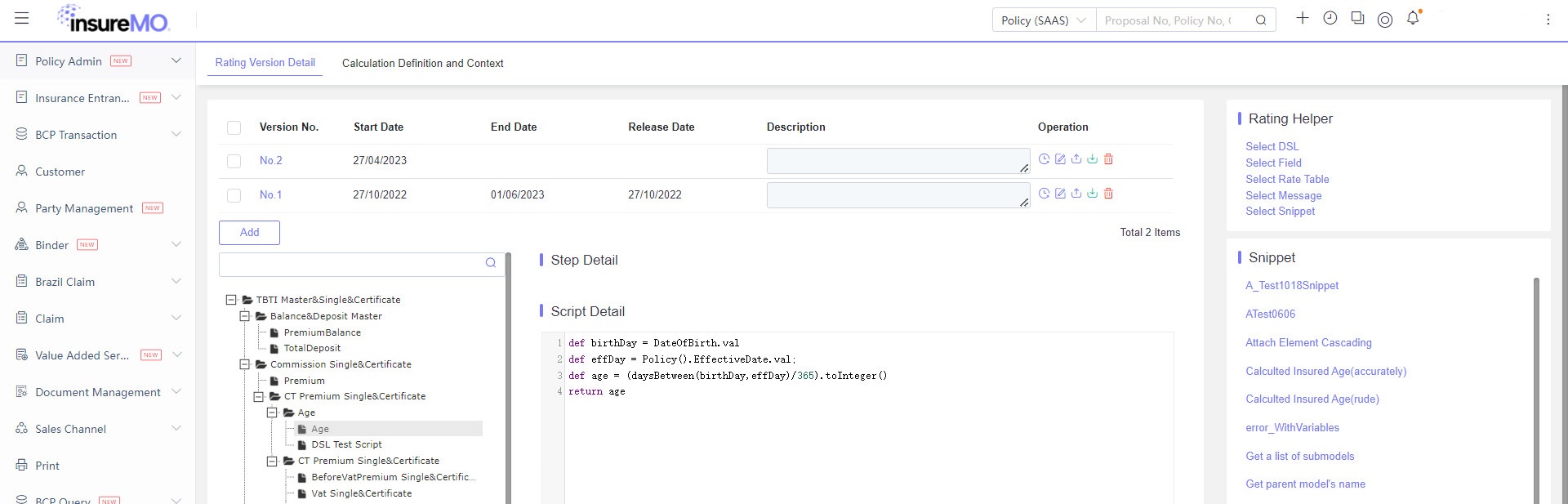The width and height of the screenshot is (1568, 504).
Task: Switch to the Rating Version Detail tab
Action: point(265,63)
